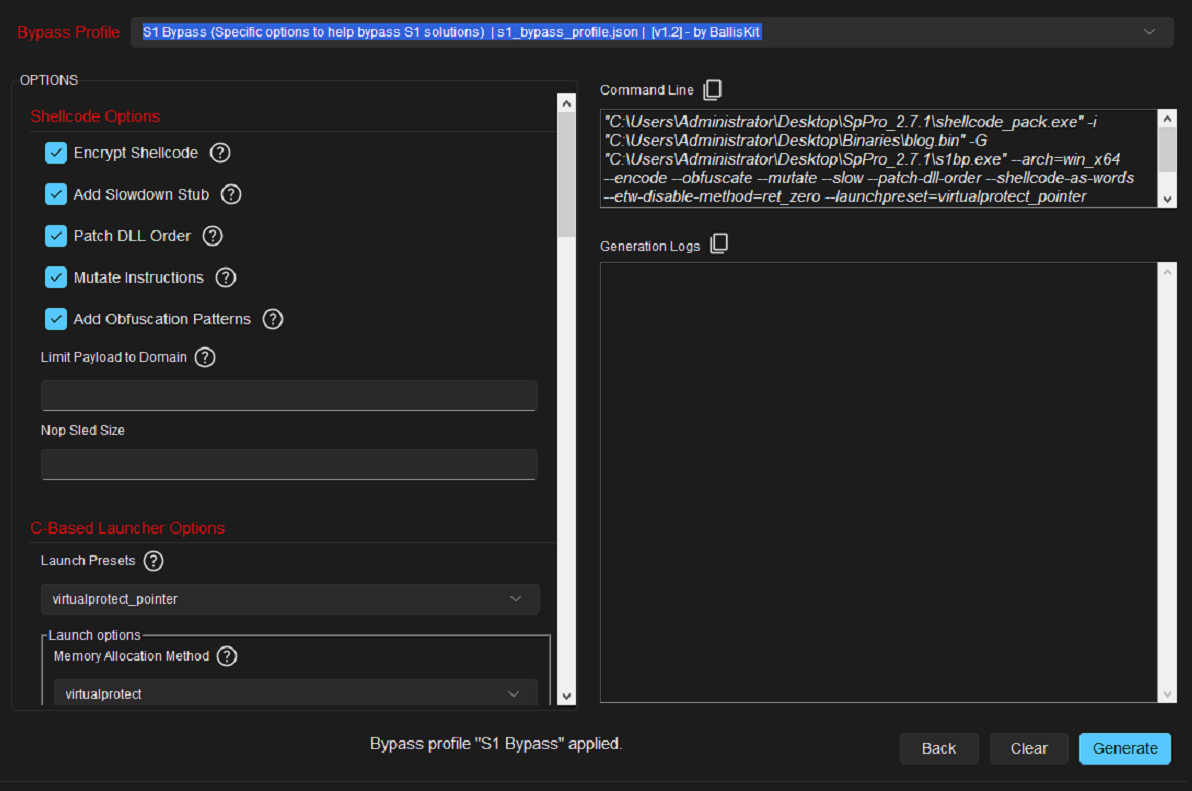
Task: Uncheck Add Obfuscation Patterns
Action: (x=55, y=319)
